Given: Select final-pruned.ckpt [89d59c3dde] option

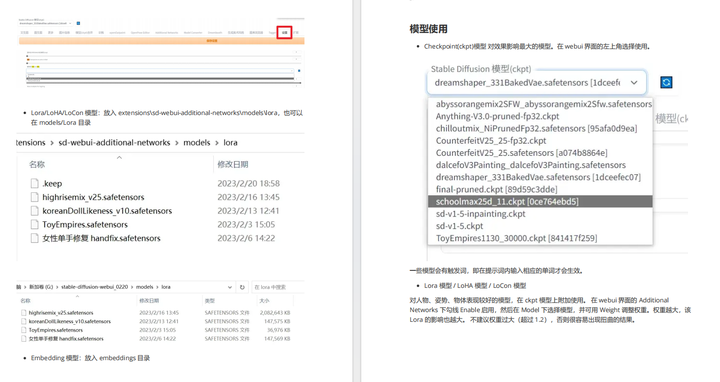Looking at the screenshot, I should coord(540,189).
